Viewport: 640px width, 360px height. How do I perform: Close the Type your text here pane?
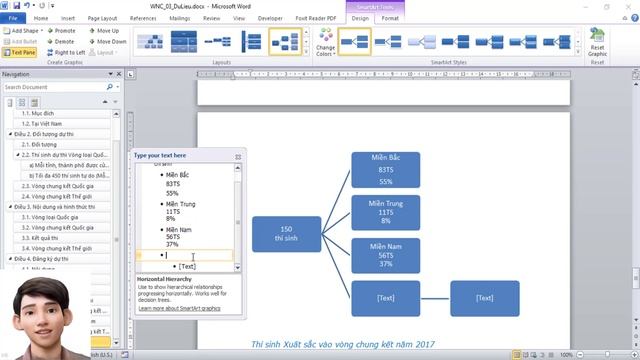point(238,157)
